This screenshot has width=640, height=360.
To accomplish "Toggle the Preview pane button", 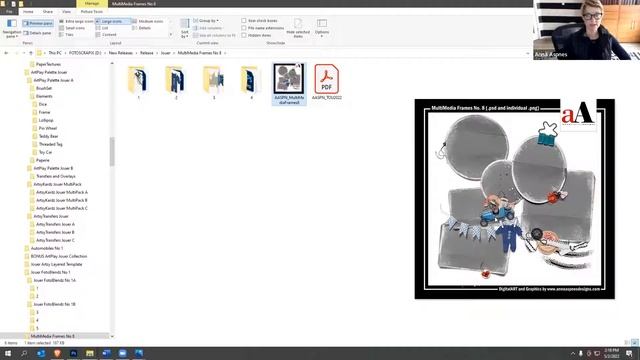I will [38, 23].
